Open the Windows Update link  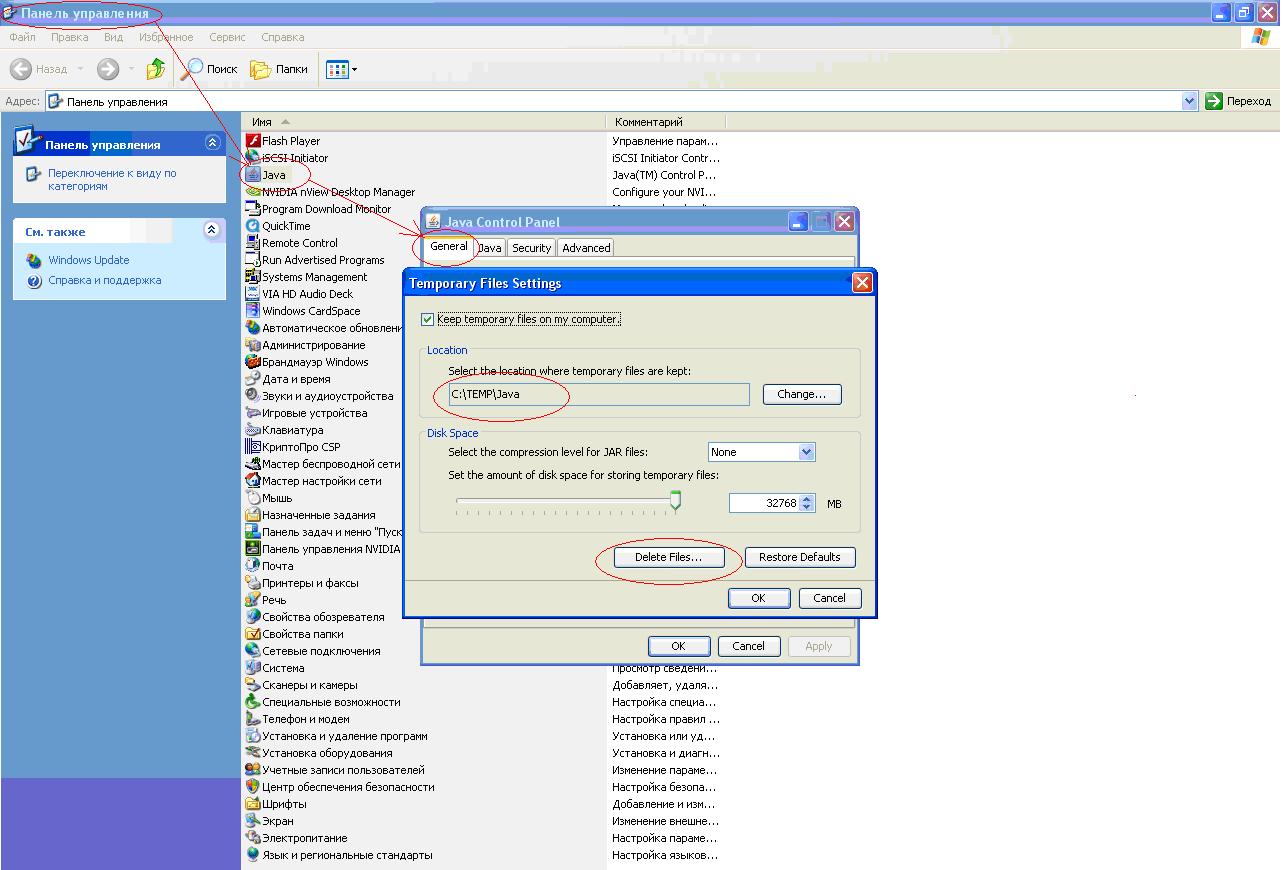click(x=89, y=260)
